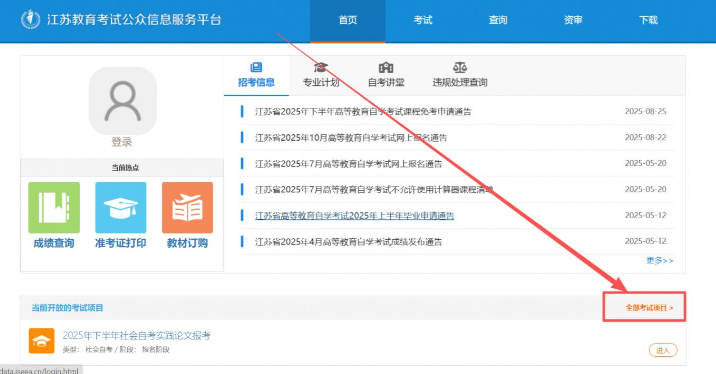Click 成绩查询 text label
716x374 pixels.
[54, 243]
